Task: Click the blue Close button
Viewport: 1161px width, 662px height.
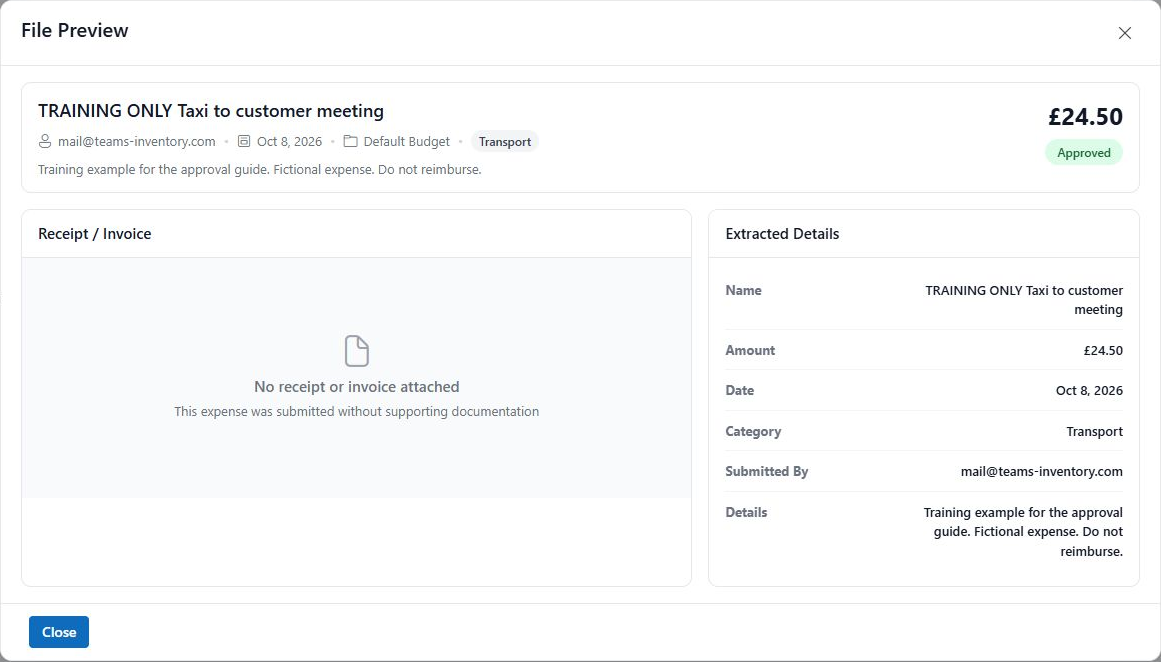Action: [x=58, y=632]
